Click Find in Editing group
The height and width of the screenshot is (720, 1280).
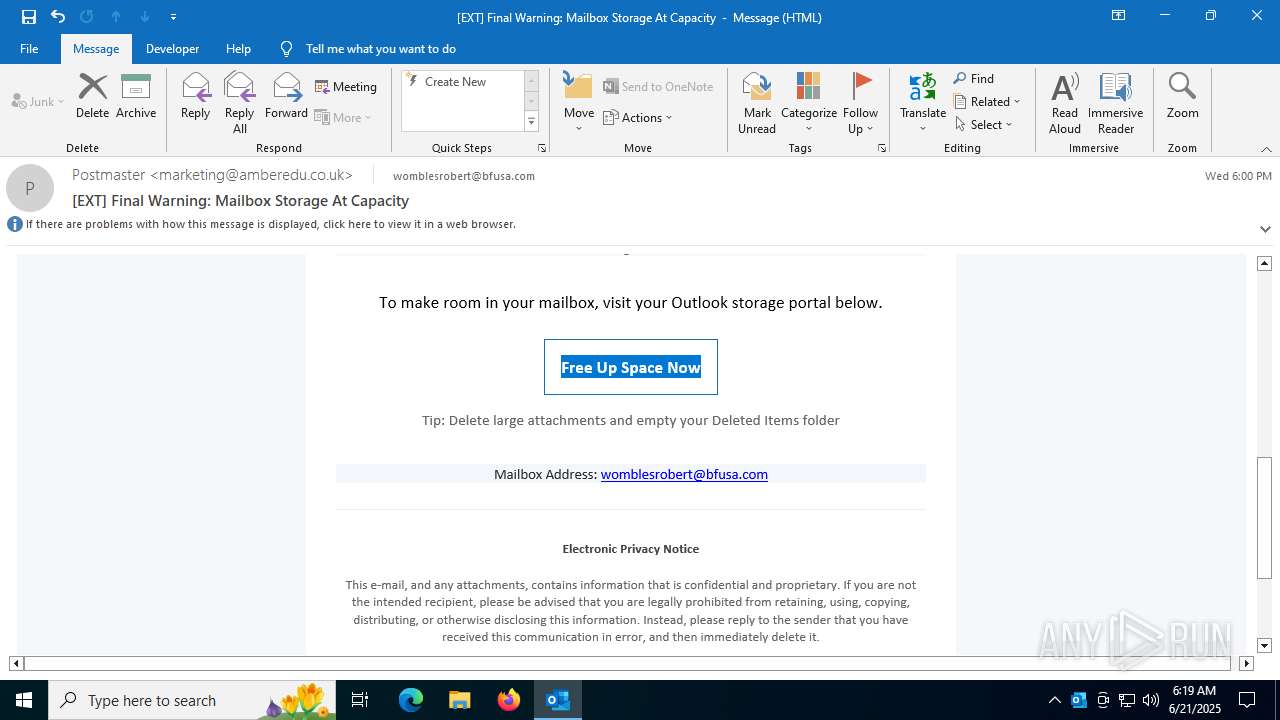[x=974, y=79]
